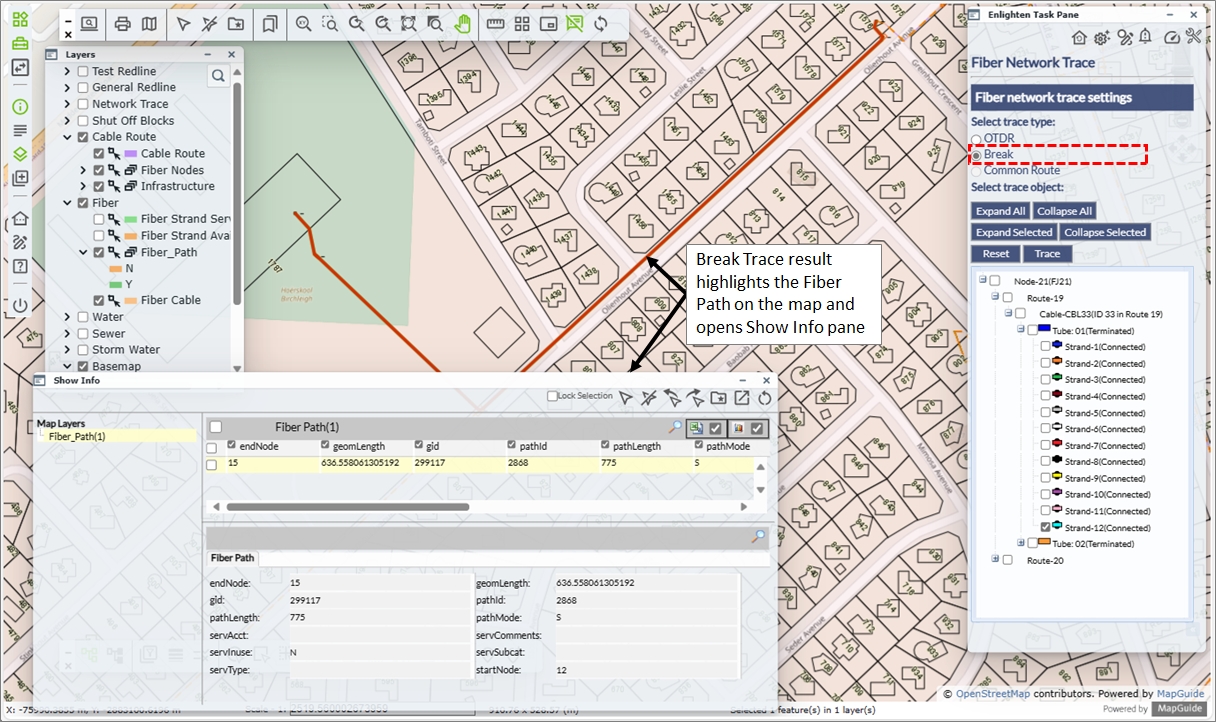Open the notification bell in Task Pane

(x=1145, y=37)
